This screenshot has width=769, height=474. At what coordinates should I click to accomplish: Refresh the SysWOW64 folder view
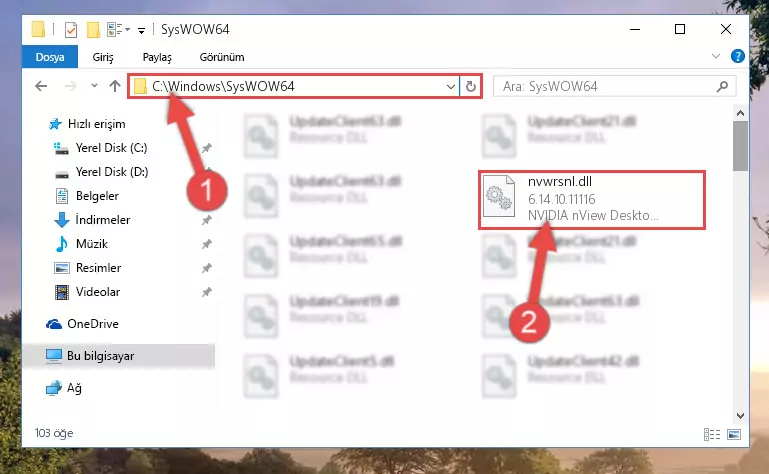[470, 86]
